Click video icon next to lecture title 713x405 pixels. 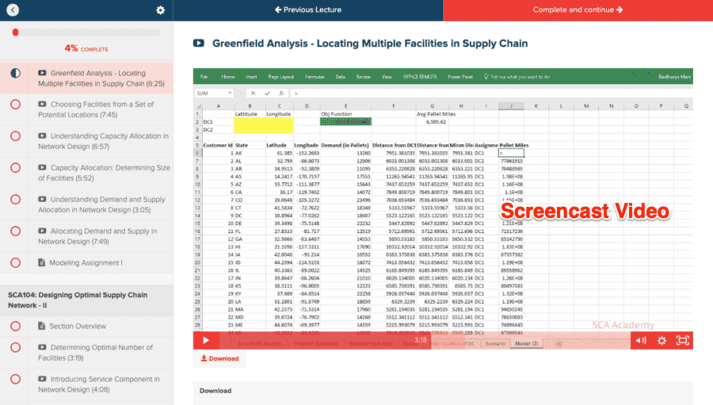click(199, 43)
